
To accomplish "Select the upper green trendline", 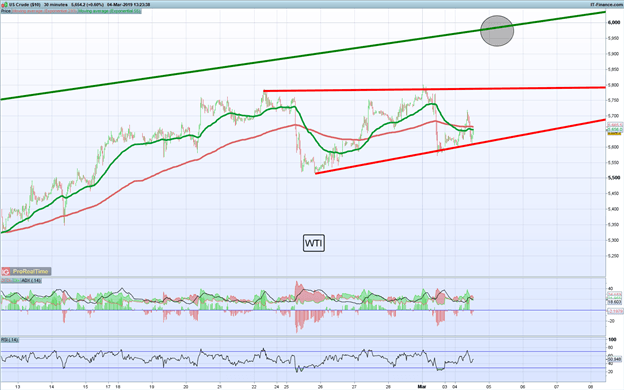I will (x=302, y=56).
